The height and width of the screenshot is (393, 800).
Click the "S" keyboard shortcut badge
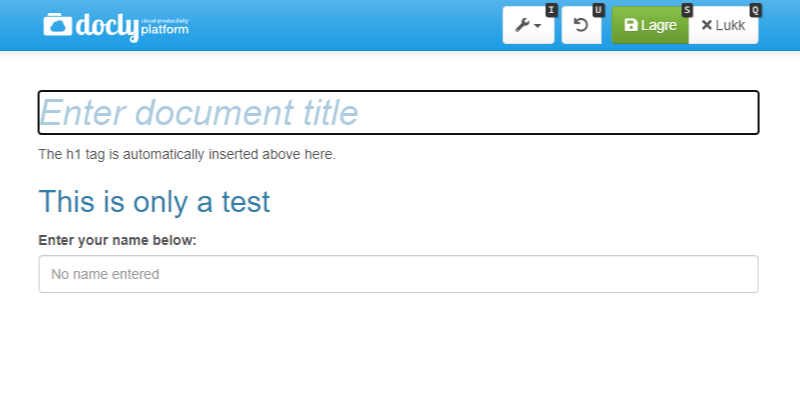pos(687,10)
